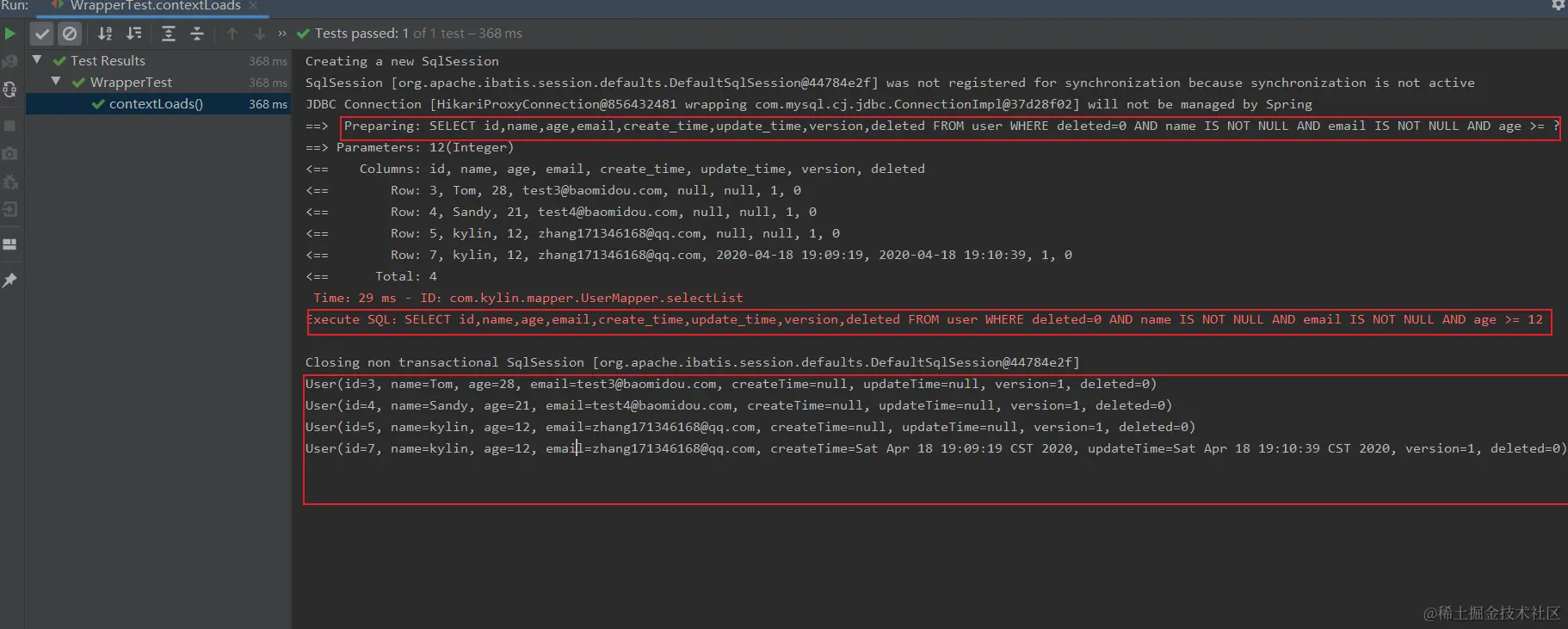Expand all test nodes
Viewport: 1568px width, 629px height.
[169, 34]
